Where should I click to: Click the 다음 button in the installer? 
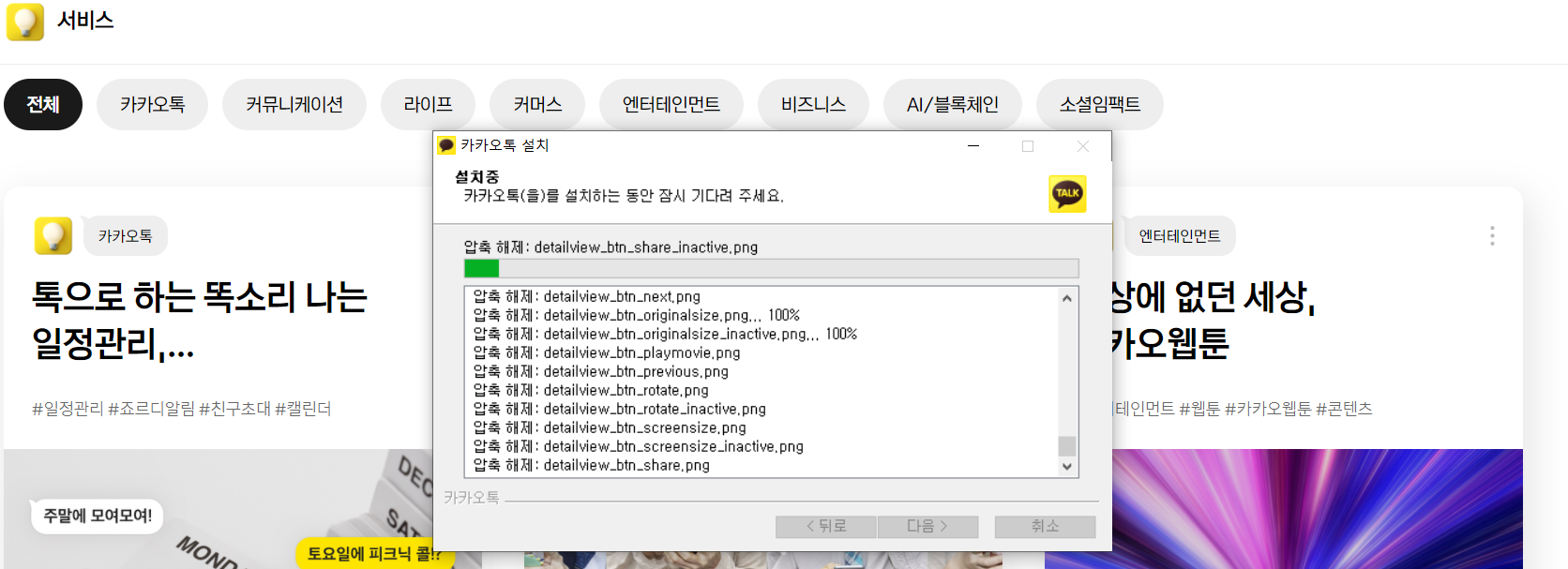click(x=927, y=527)
